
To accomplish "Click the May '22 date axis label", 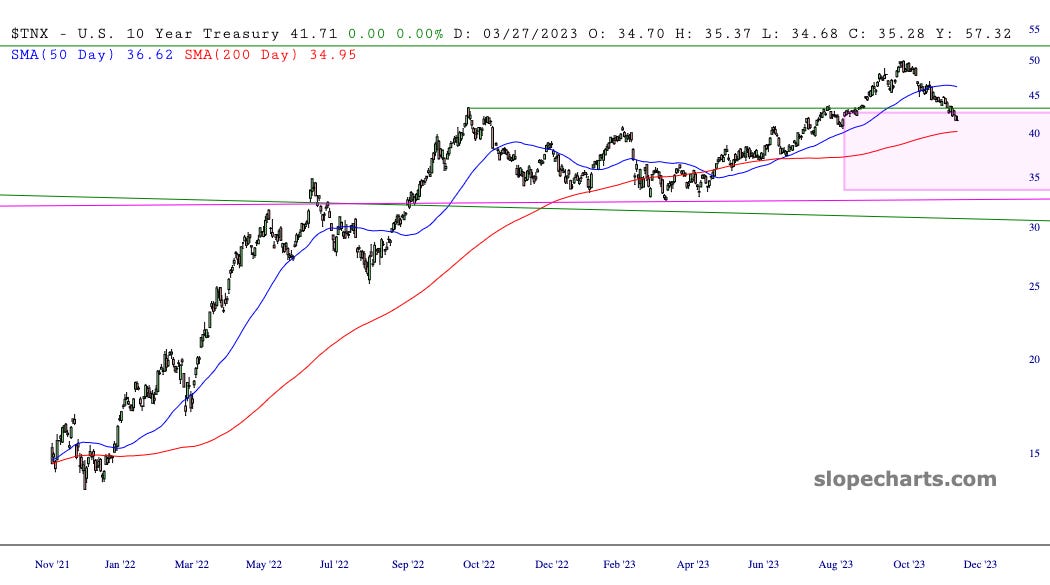I will pyautogui.click(x=264, y=564).
